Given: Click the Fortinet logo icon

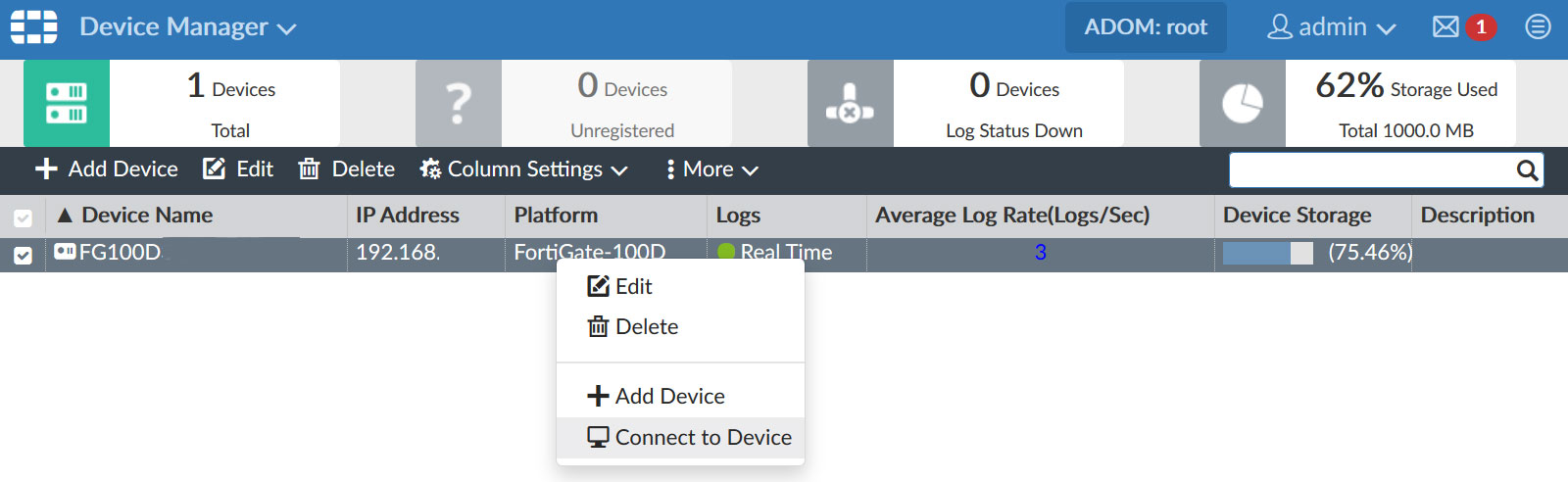Looking at the screenshot, I should [34, 27].
